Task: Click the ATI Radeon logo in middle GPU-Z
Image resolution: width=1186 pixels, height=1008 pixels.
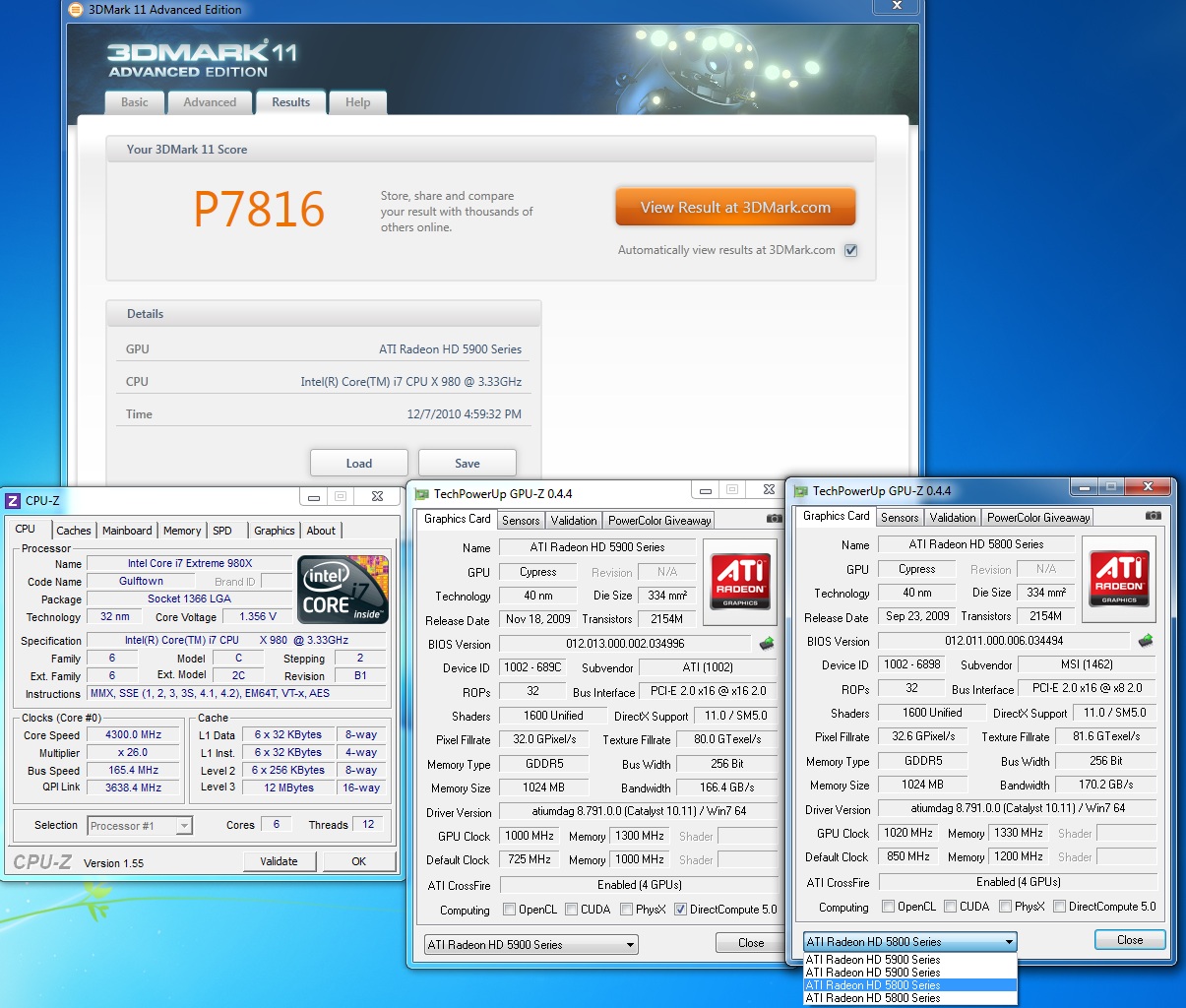Action: pyautogui.click(x=740, y=581)
